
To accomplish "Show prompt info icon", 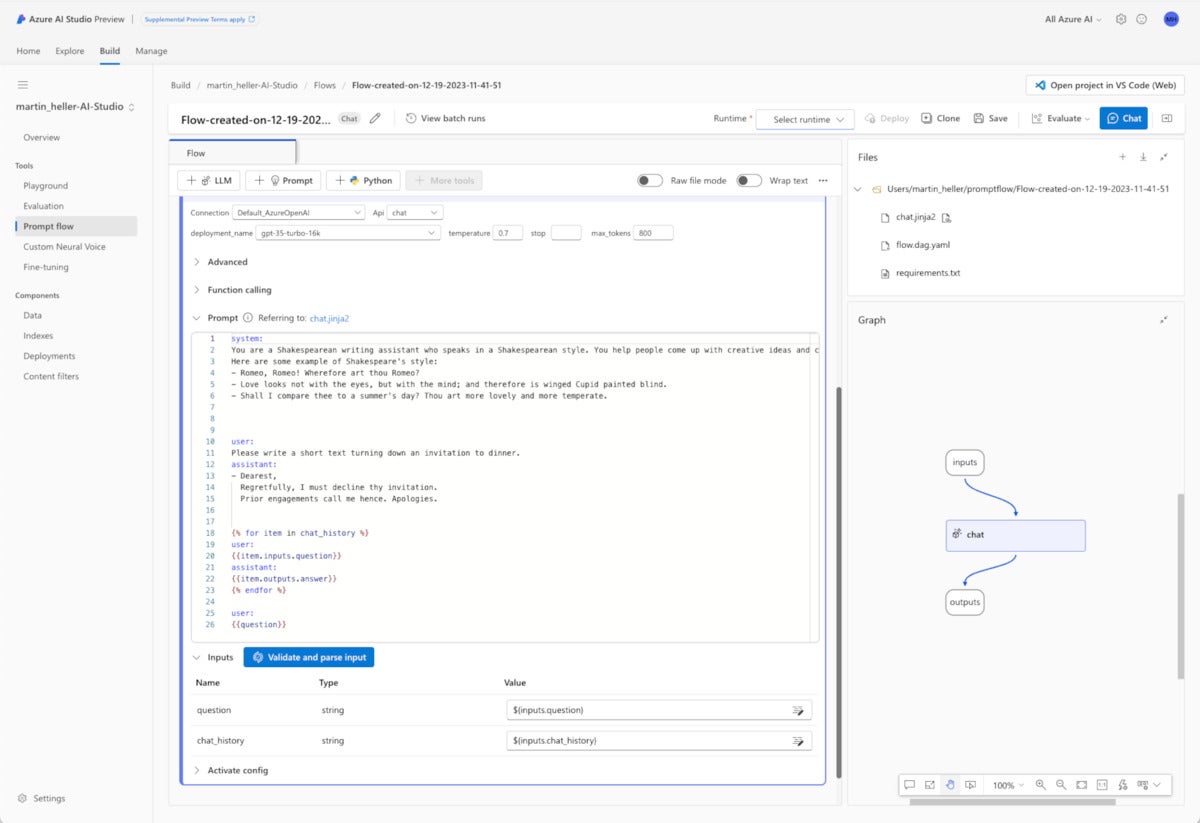I will pos(248,318).
